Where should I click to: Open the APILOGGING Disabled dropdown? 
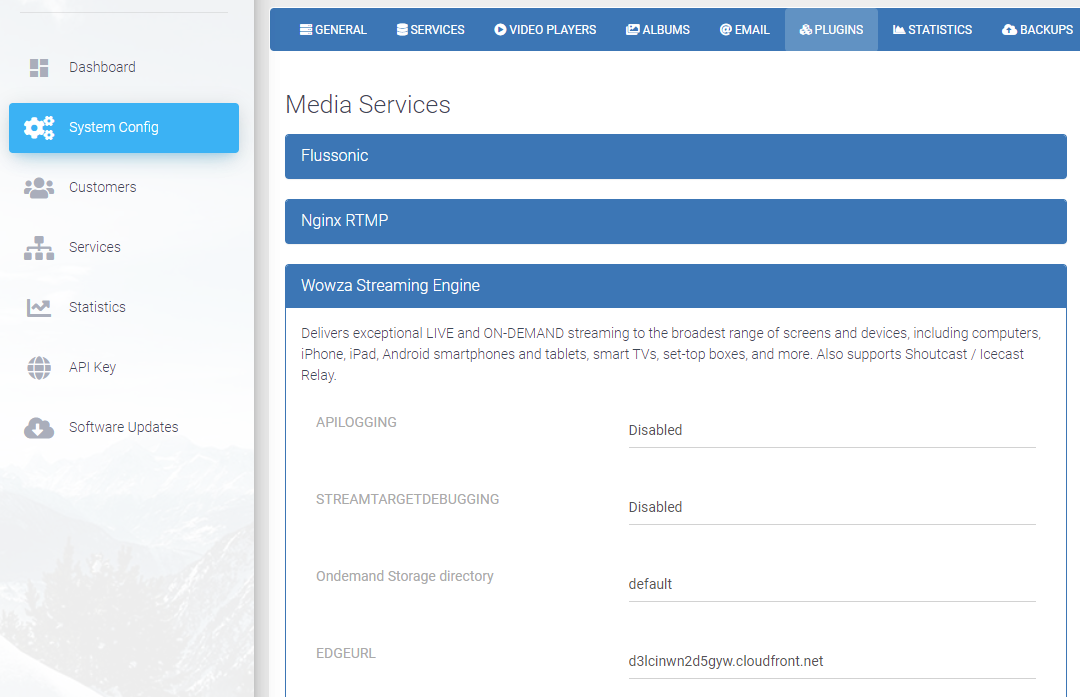pyautogui.click(x=832, y=430)
